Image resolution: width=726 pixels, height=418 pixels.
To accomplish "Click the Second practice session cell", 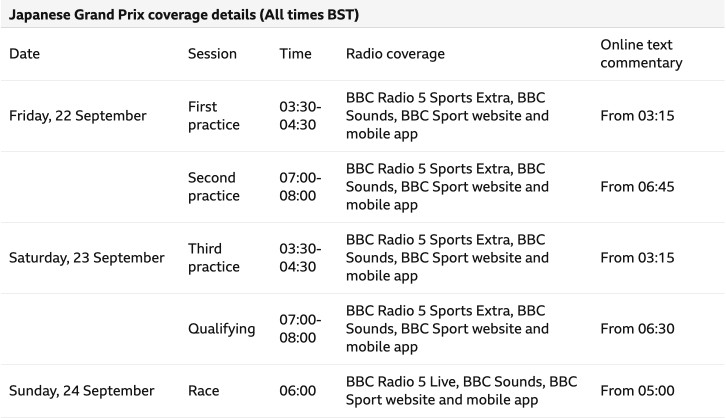I will [213, 187].
